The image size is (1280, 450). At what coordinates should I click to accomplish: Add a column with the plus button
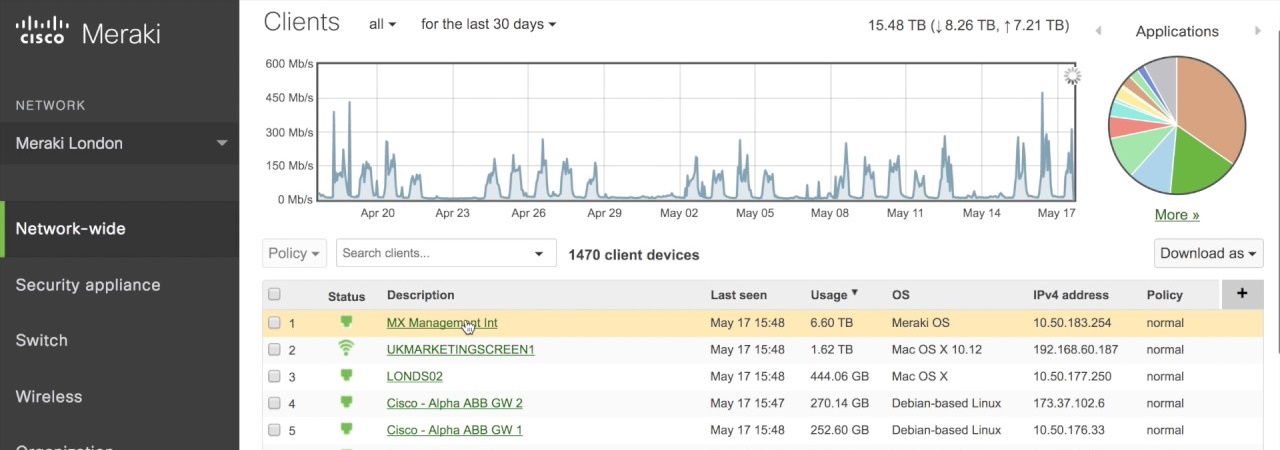pyautogui.click(x=1242, y=294)
